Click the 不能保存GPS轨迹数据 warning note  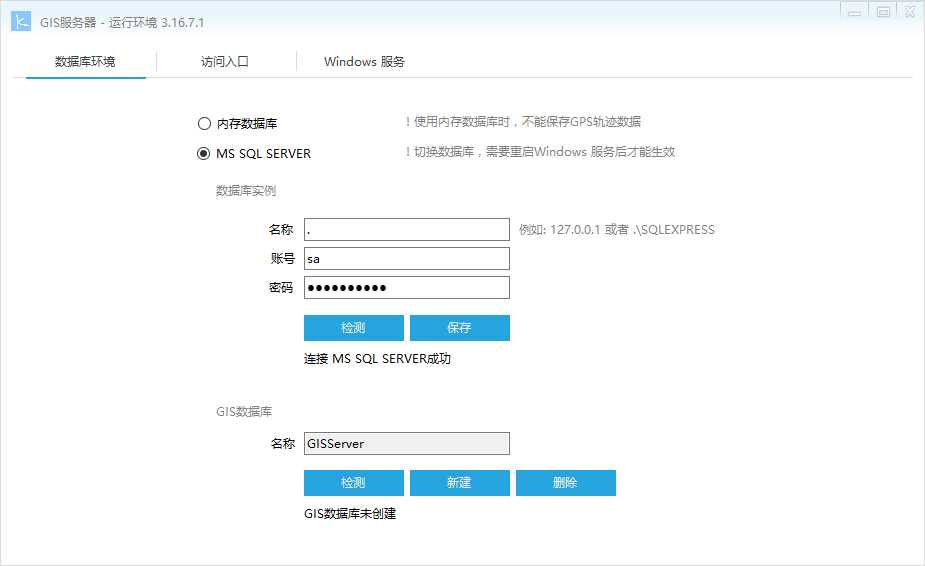tap(523, 122)
